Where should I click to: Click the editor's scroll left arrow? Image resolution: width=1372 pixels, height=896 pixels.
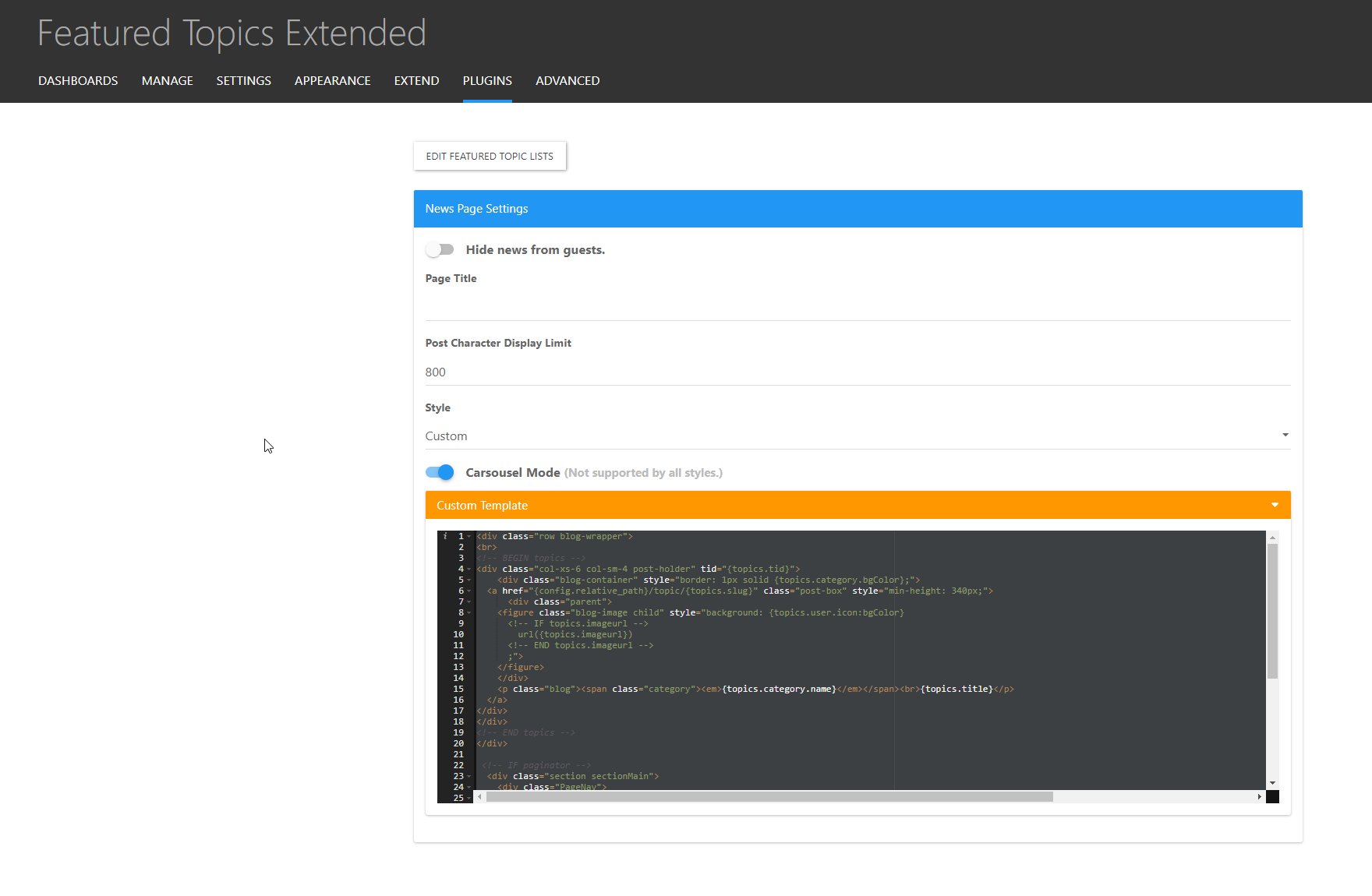480,796
